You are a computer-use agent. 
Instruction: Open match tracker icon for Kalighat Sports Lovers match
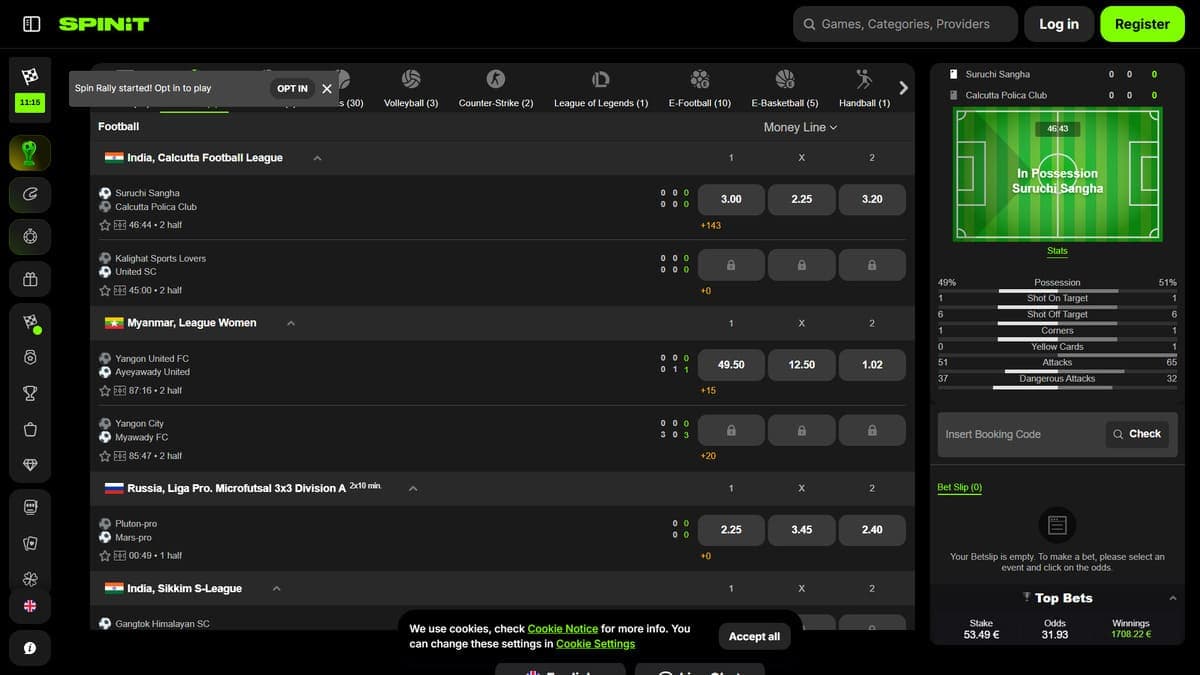point(120,291)
